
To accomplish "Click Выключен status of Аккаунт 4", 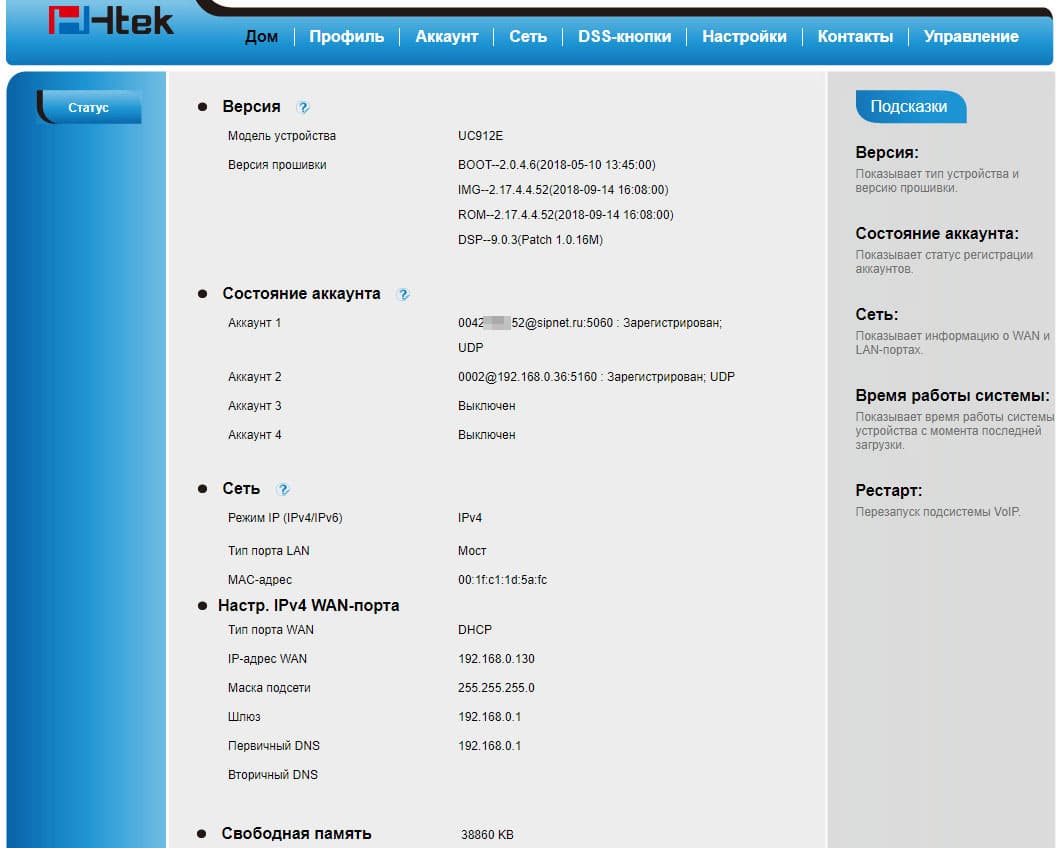I will pos(487,435).
